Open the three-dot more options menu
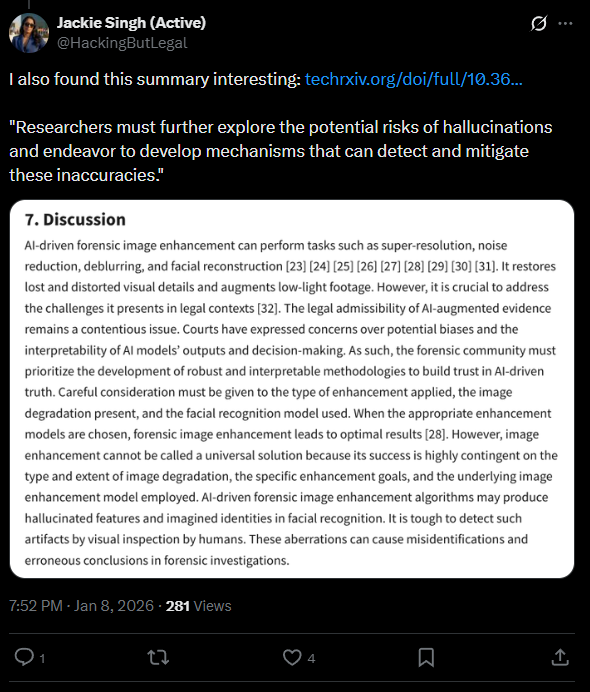Viewport: 590px width, 692px height. click(x=565, y=23)
